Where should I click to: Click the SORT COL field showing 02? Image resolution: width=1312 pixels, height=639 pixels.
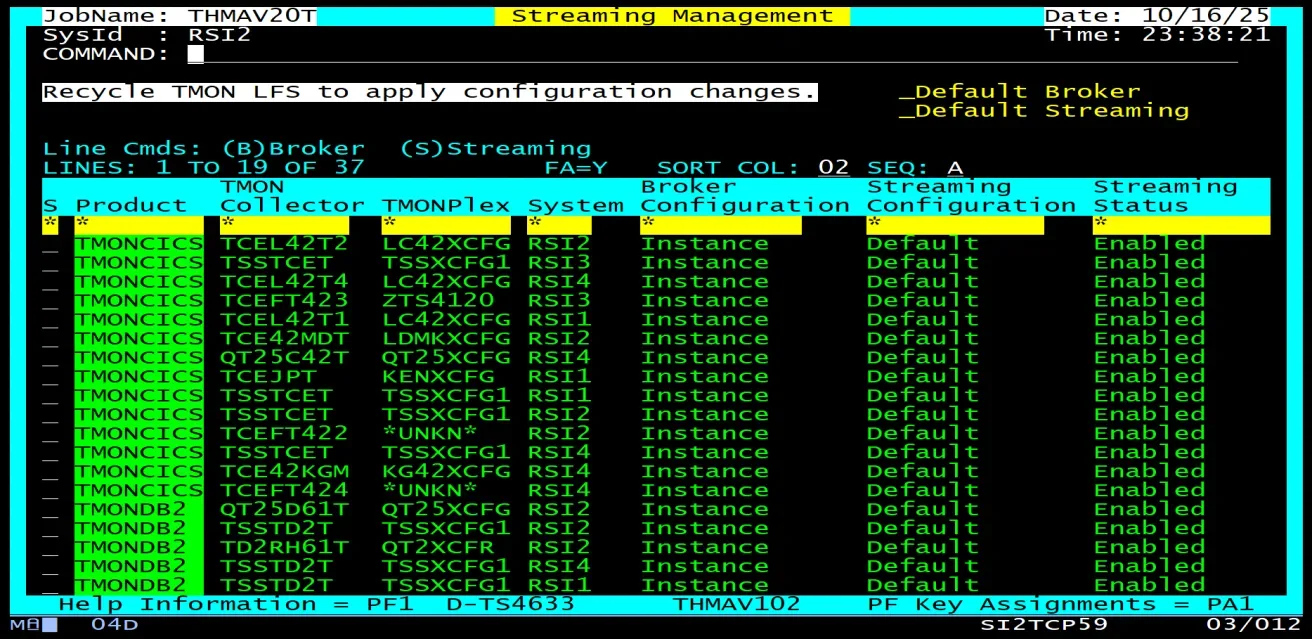tap(833, 167)
